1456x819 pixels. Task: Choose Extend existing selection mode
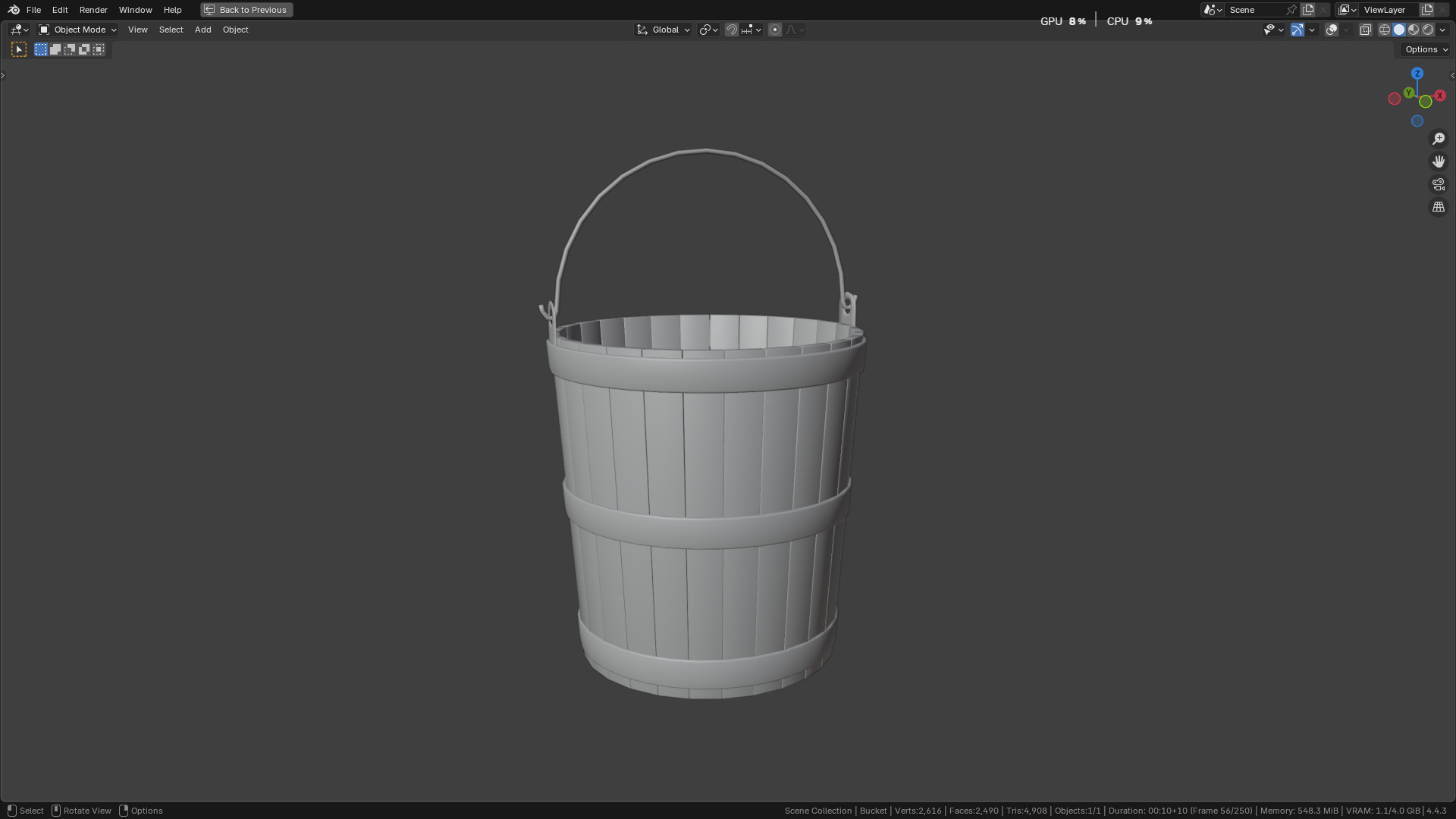point(55,49)
